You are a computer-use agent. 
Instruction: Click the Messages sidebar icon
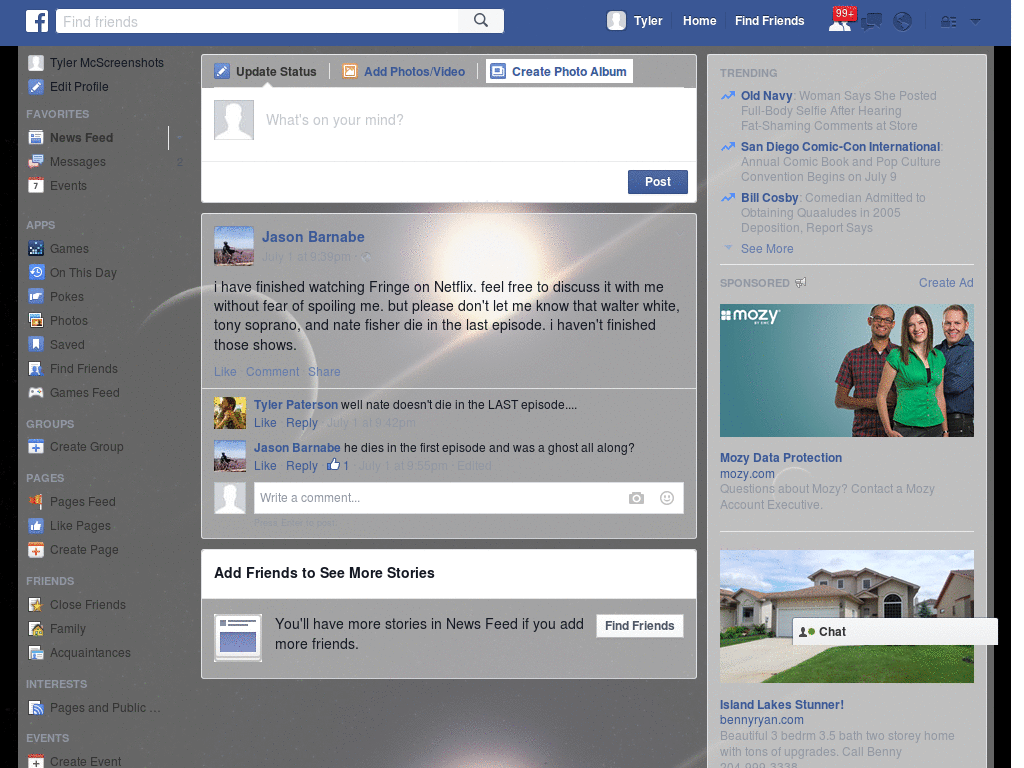[36, 161]
